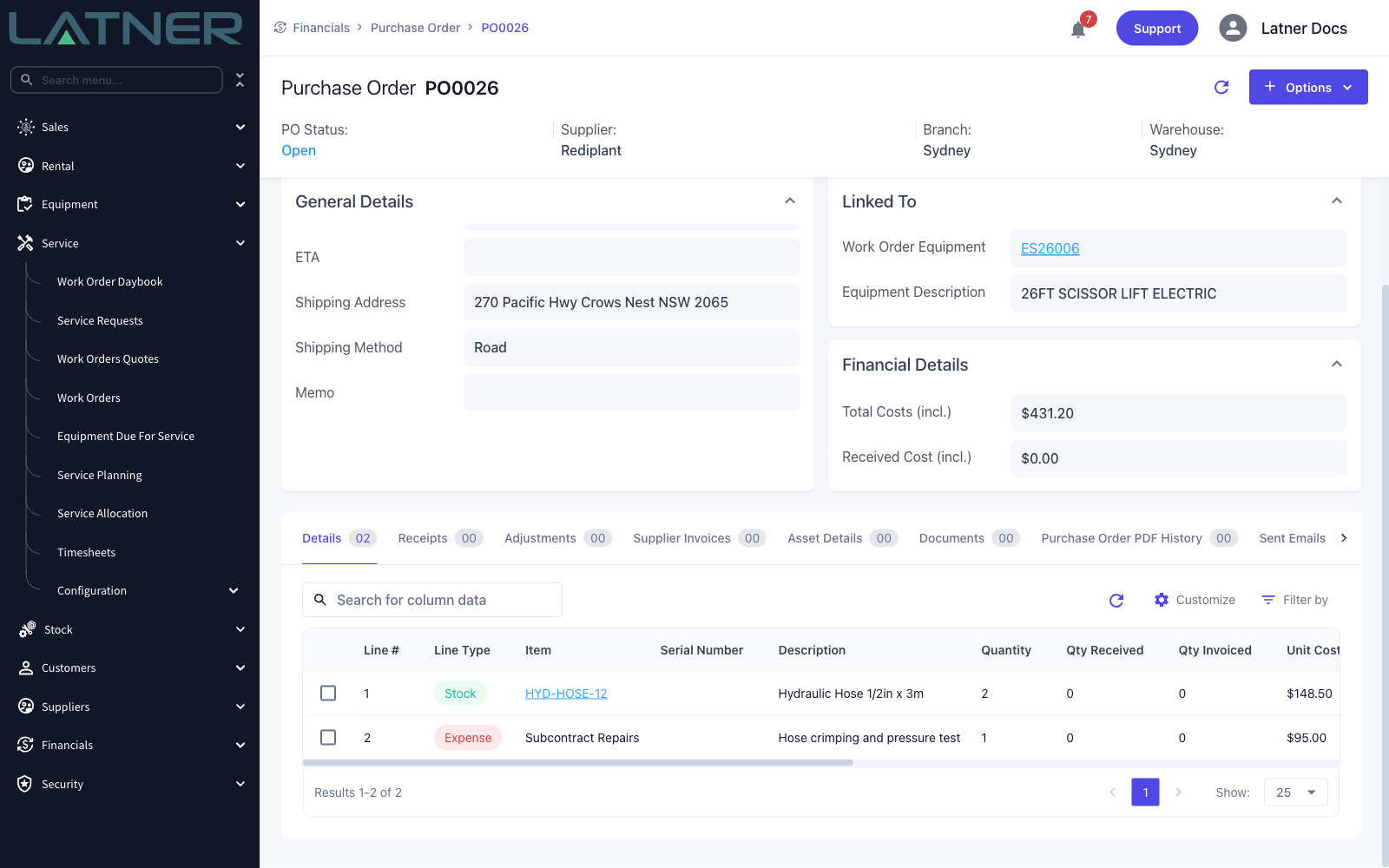This screenshot has height=868, width=1389.
Task: Open the ES26006 equipment link
Action: point(1050,248)
